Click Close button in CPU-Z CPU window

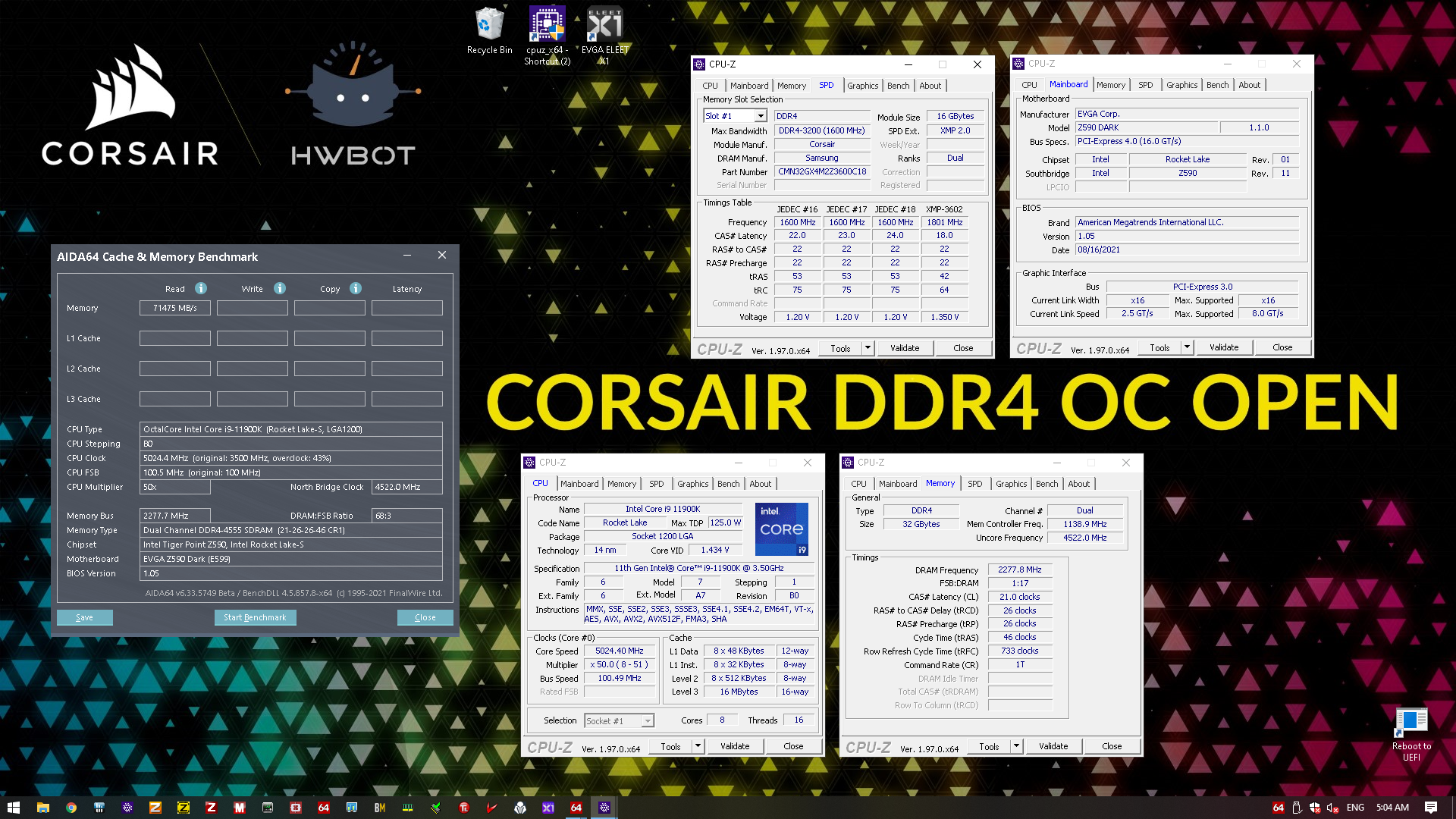pos(793,746)
